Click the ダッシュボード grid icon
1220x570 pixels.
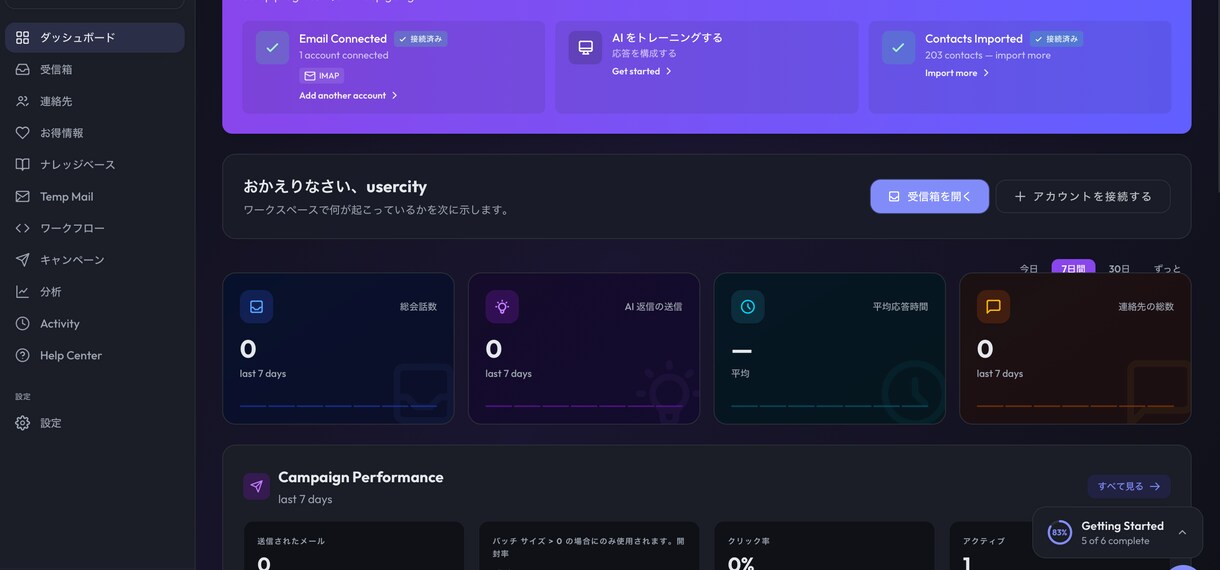[22, 38]
